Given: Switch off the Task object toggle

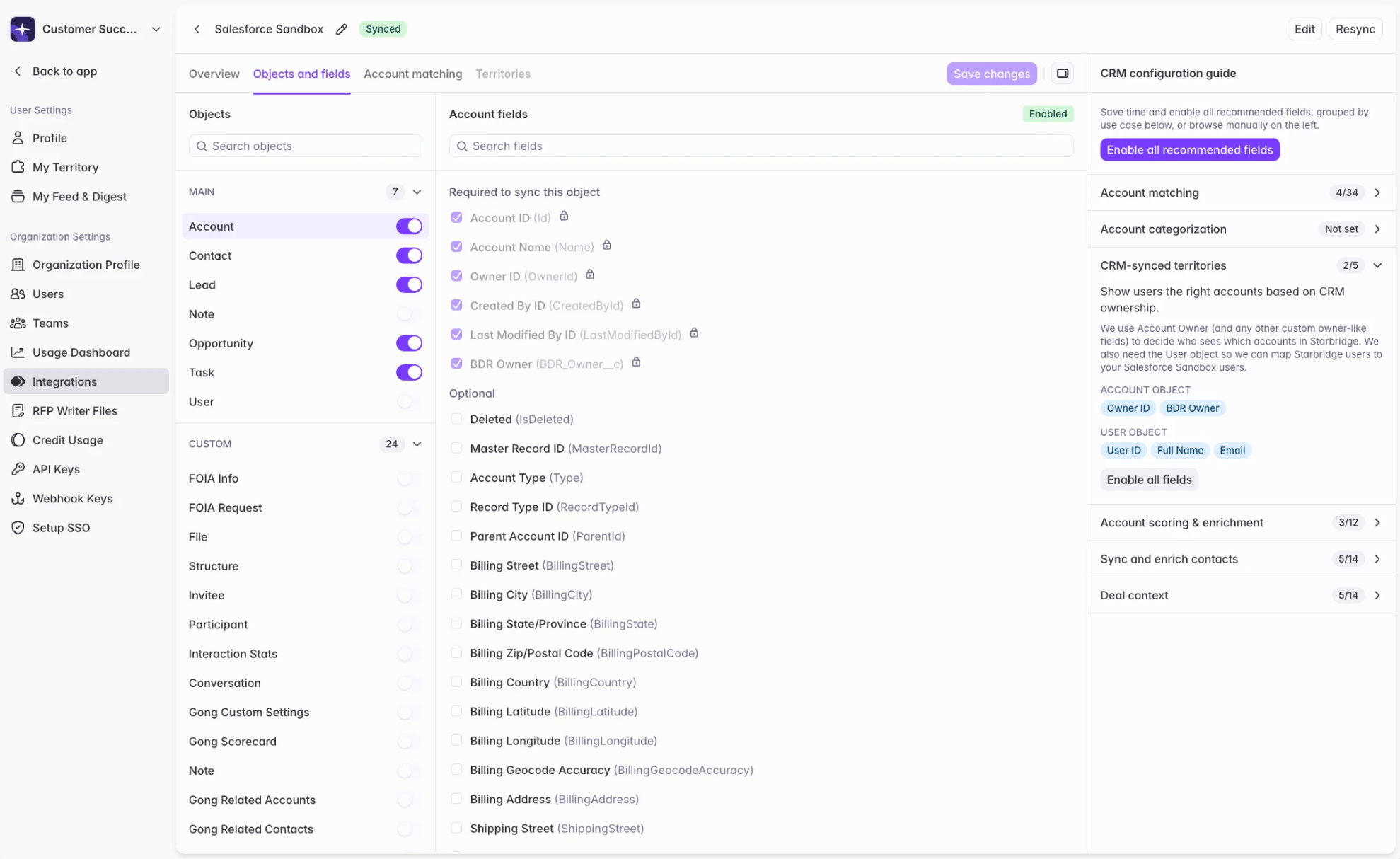Looking at the screenshot, I should 409,373.
